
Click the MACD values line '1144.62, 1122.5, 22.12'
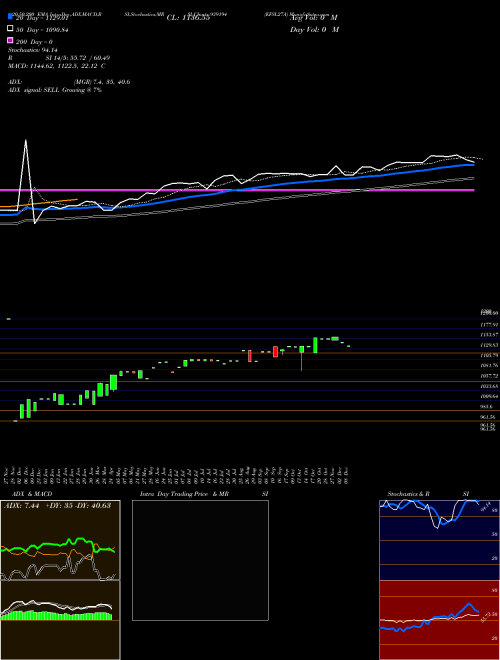[x=64, y=66]
